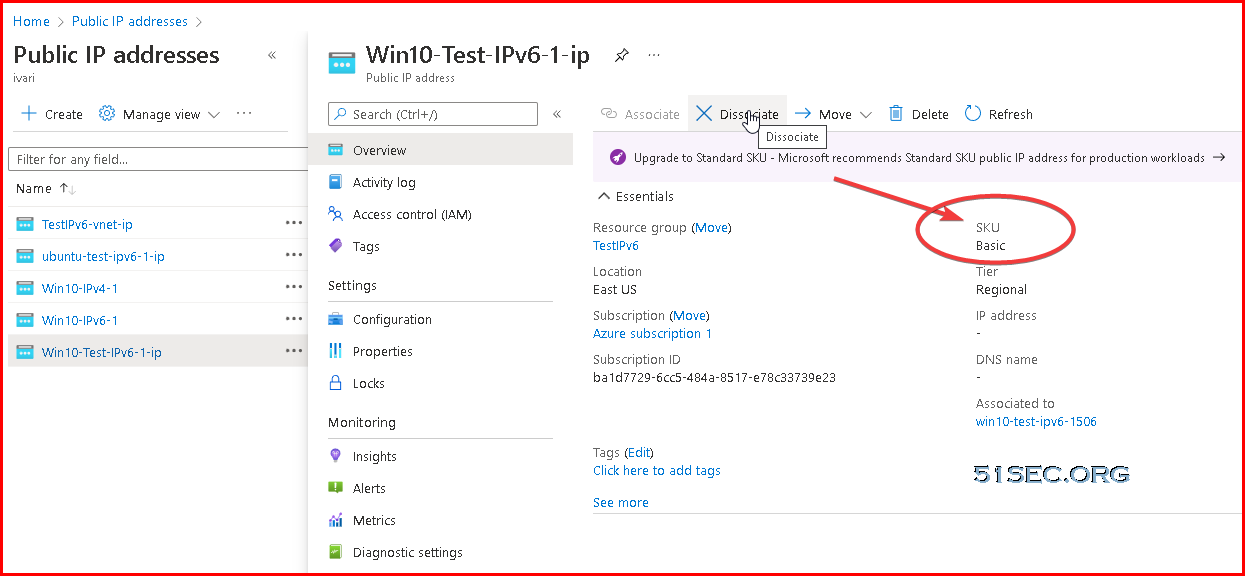Collapse the resource menu beside the search box
This screenshot has height=576, width=1245.
[x=557, y=114]
